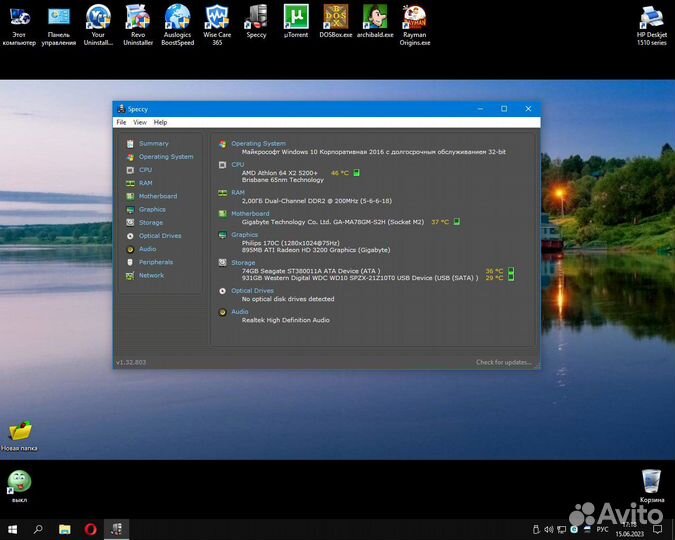The image size is (675, 540).
Task: Open the Windows Start menu
Action: [12, 529]
